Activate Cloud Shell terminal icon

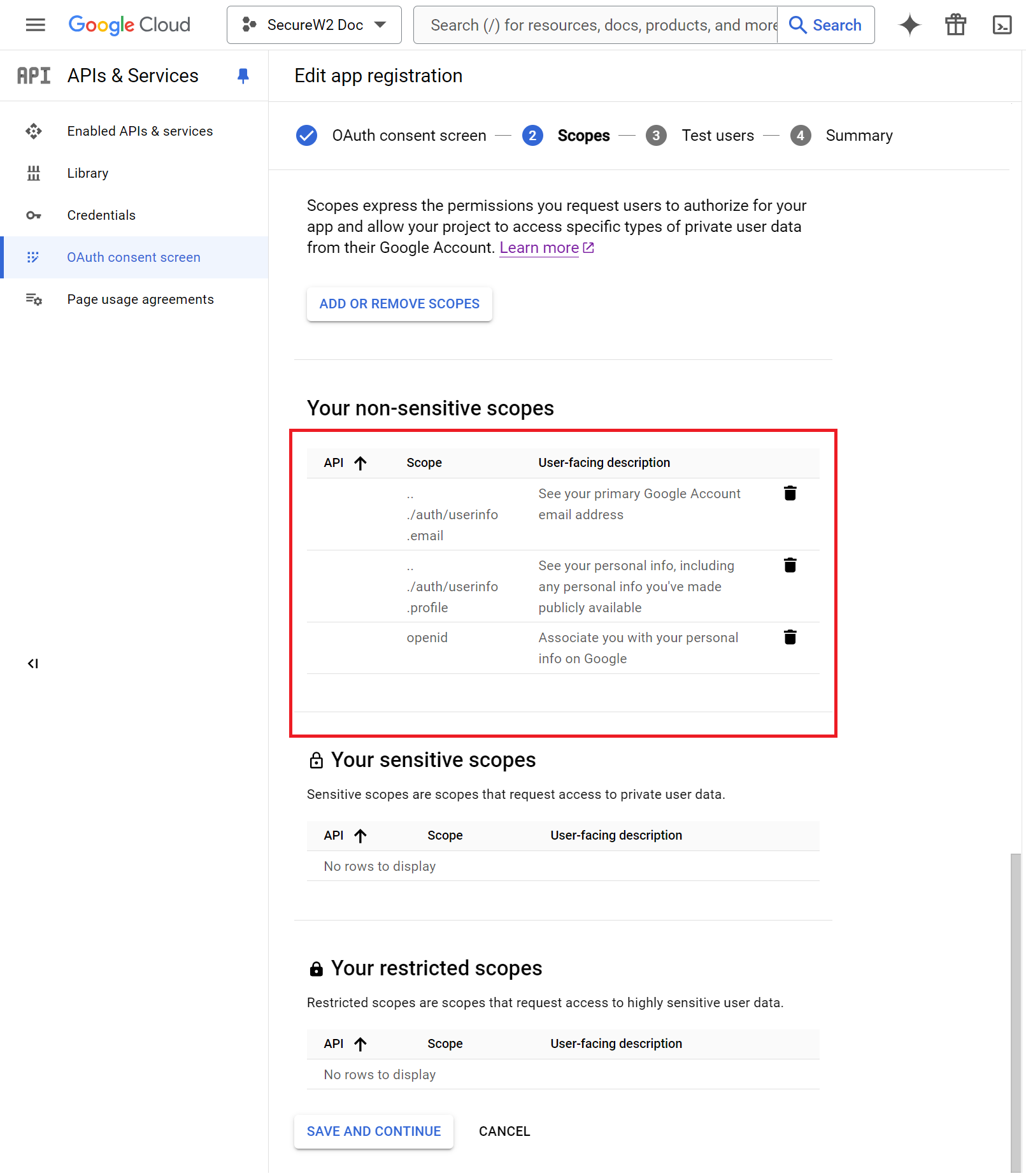[1002, 25]
